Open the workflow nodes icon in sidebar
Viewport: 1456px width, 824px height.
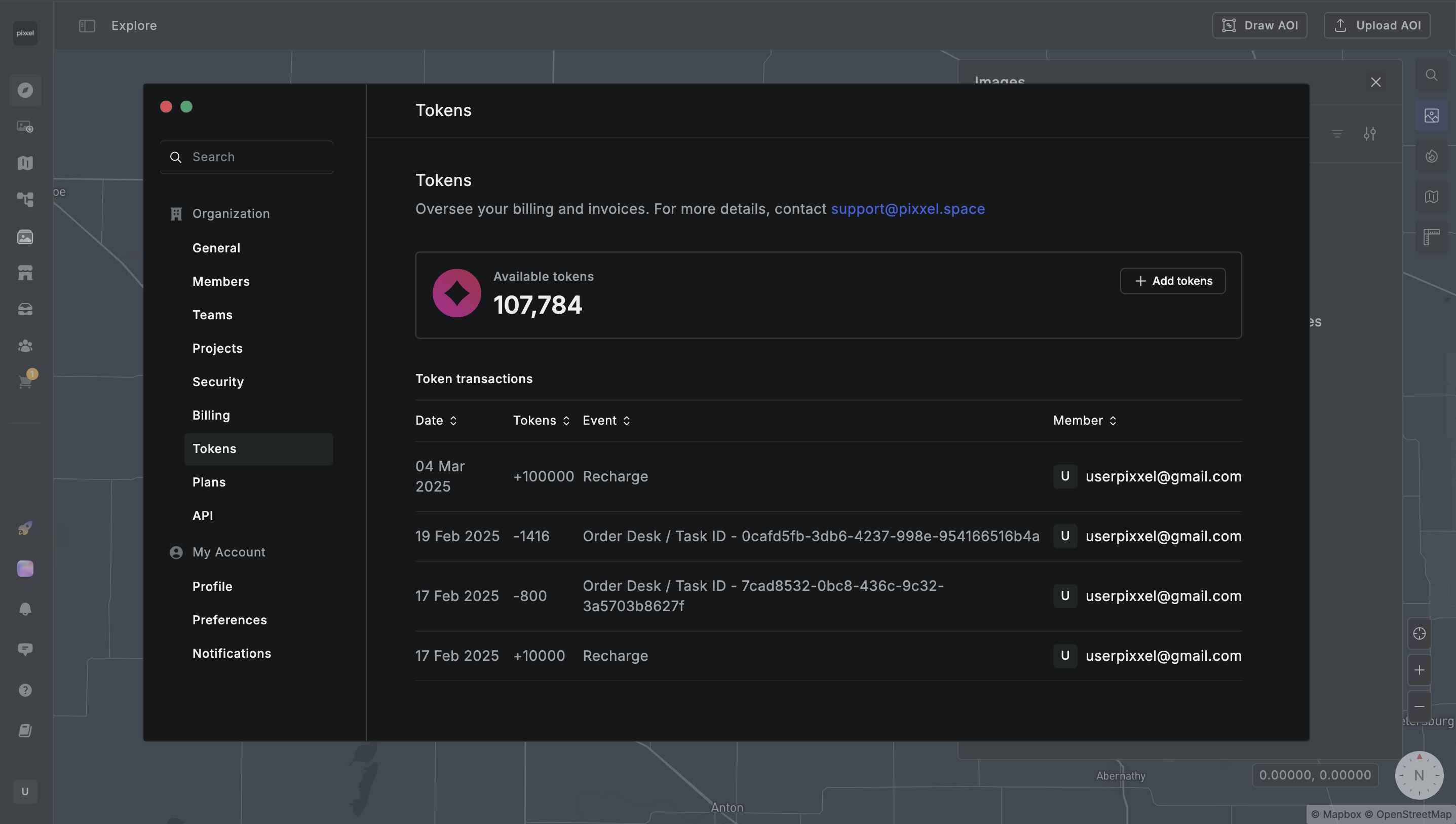point(25,199)
